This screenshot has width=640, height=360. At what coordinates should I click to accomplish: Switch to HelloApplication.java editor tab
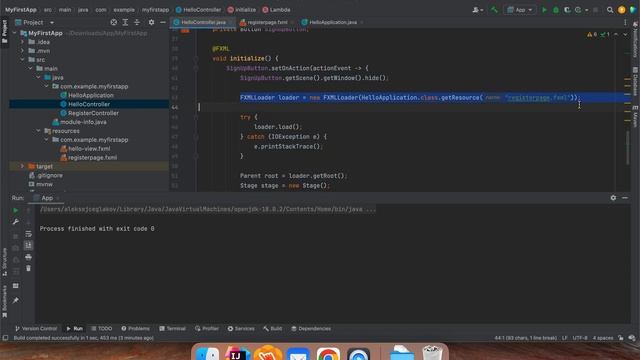pyautogui.click(x=333, y=22)
